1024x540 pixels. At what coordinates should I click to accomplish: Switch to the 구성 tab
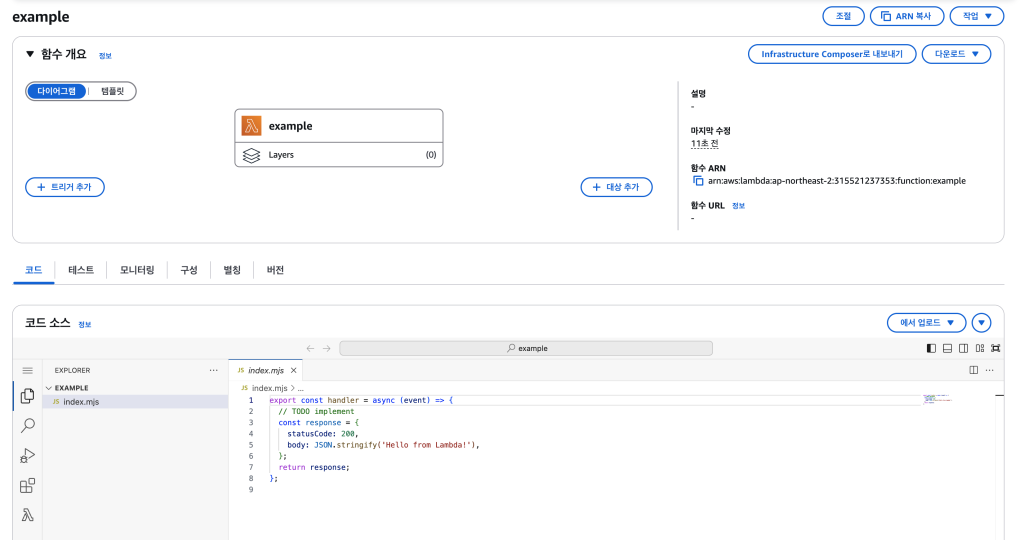pos(188,270)
